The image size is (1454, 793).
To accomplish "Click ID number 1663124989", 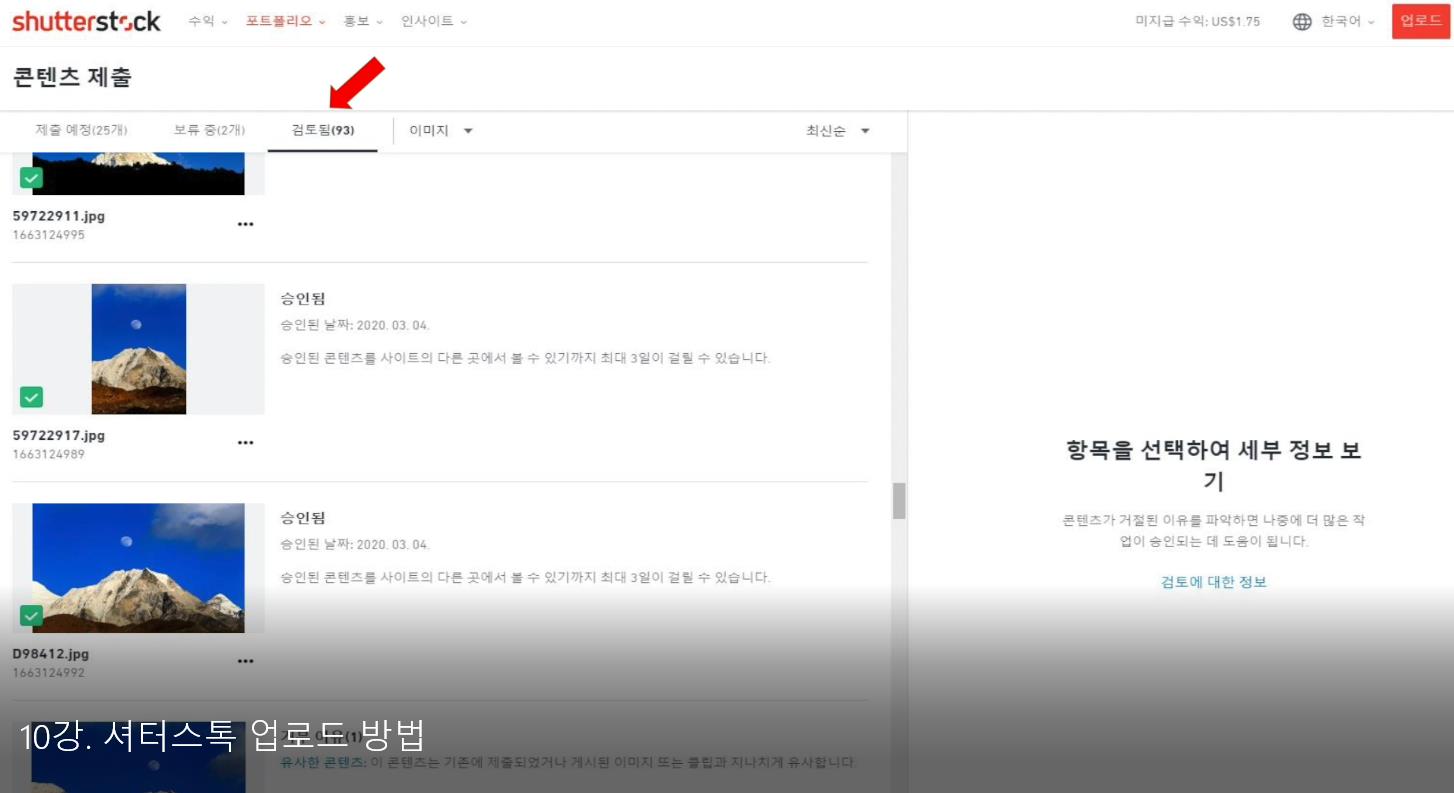I will [49, 454].
